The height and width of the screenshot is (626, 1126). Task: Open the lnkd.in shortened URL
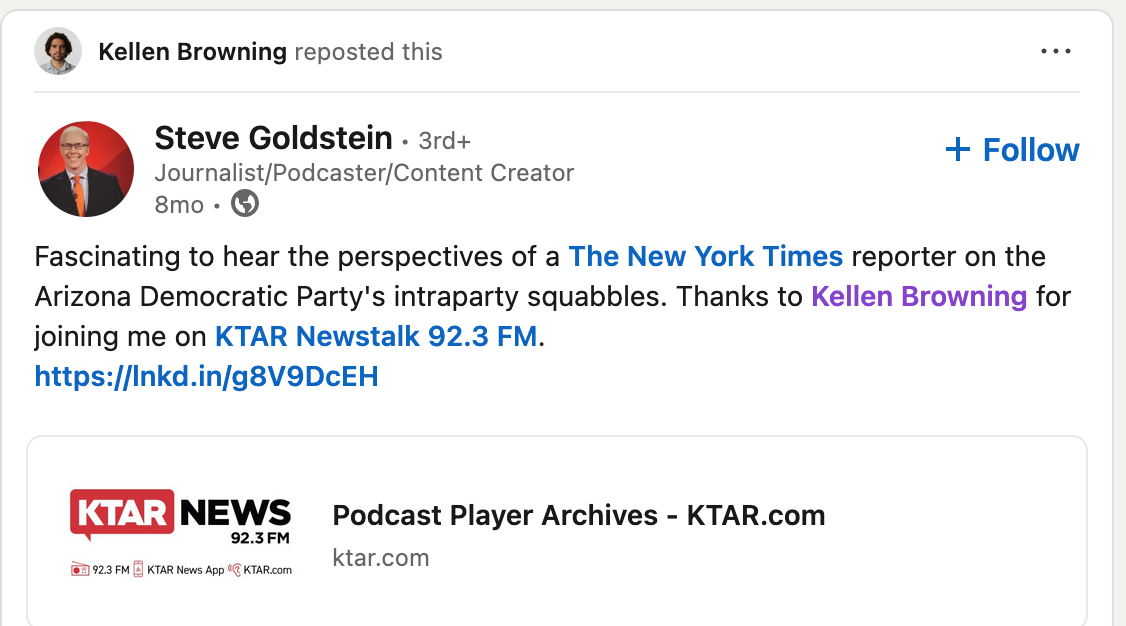206,376
